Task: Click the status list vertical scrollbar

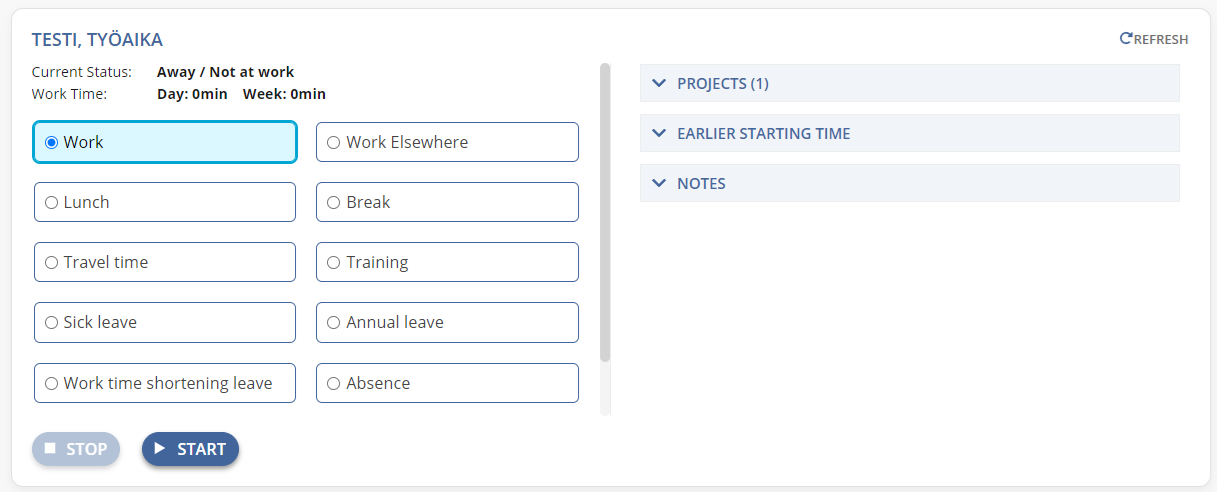Action: tap(605, 212)
